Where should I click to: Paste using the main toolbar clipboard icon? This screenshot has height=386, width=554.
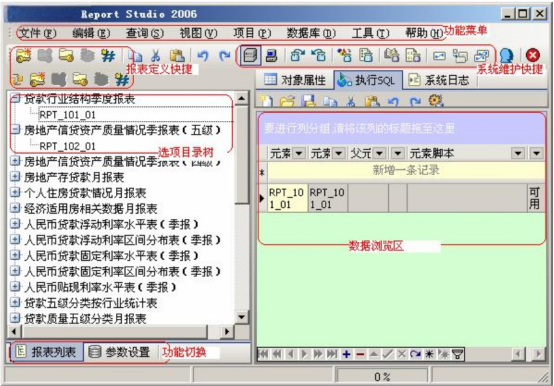tap(177, 56)
